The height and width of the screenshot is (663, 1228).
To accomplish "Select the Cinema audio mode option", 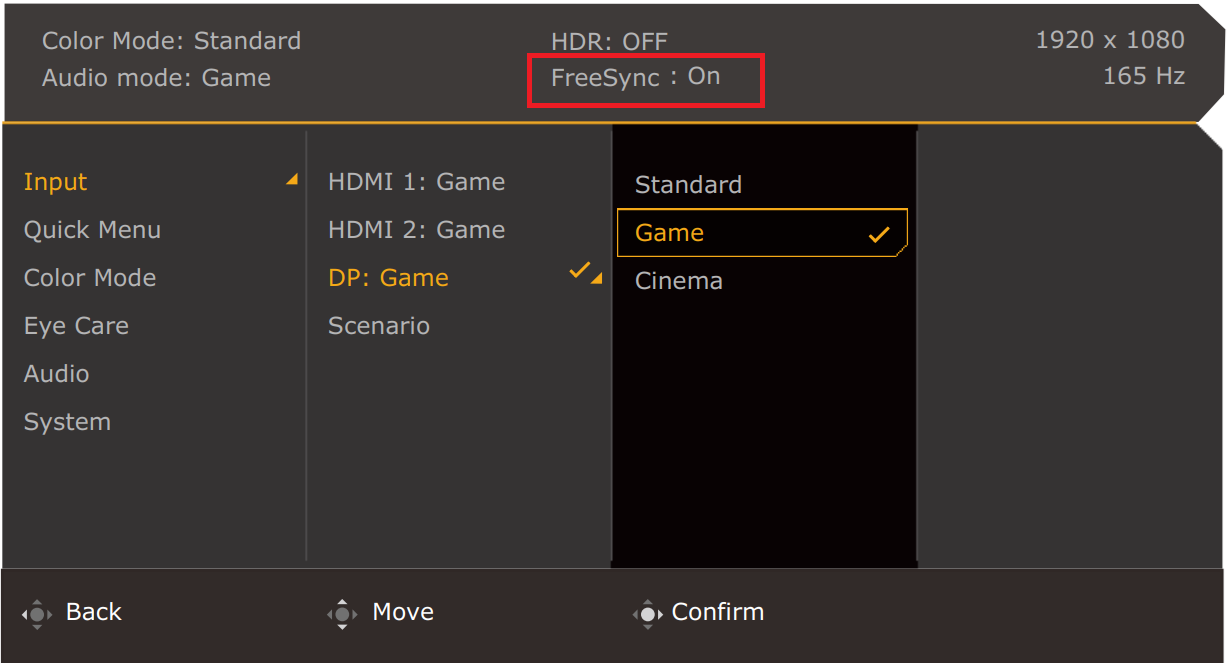I will (679, 281).
